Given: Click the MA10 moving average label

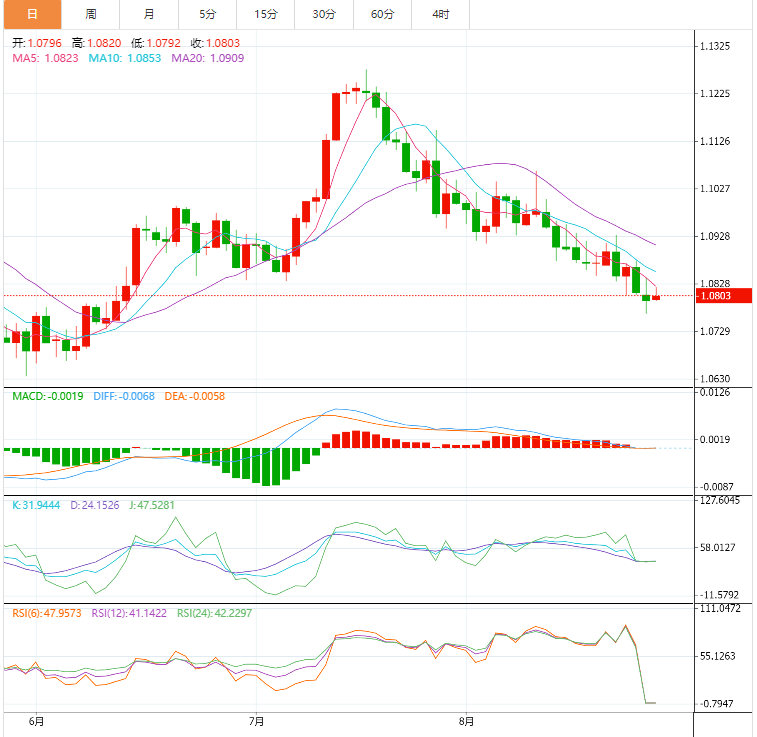Looking at the screenshot, I should [125, 59].
